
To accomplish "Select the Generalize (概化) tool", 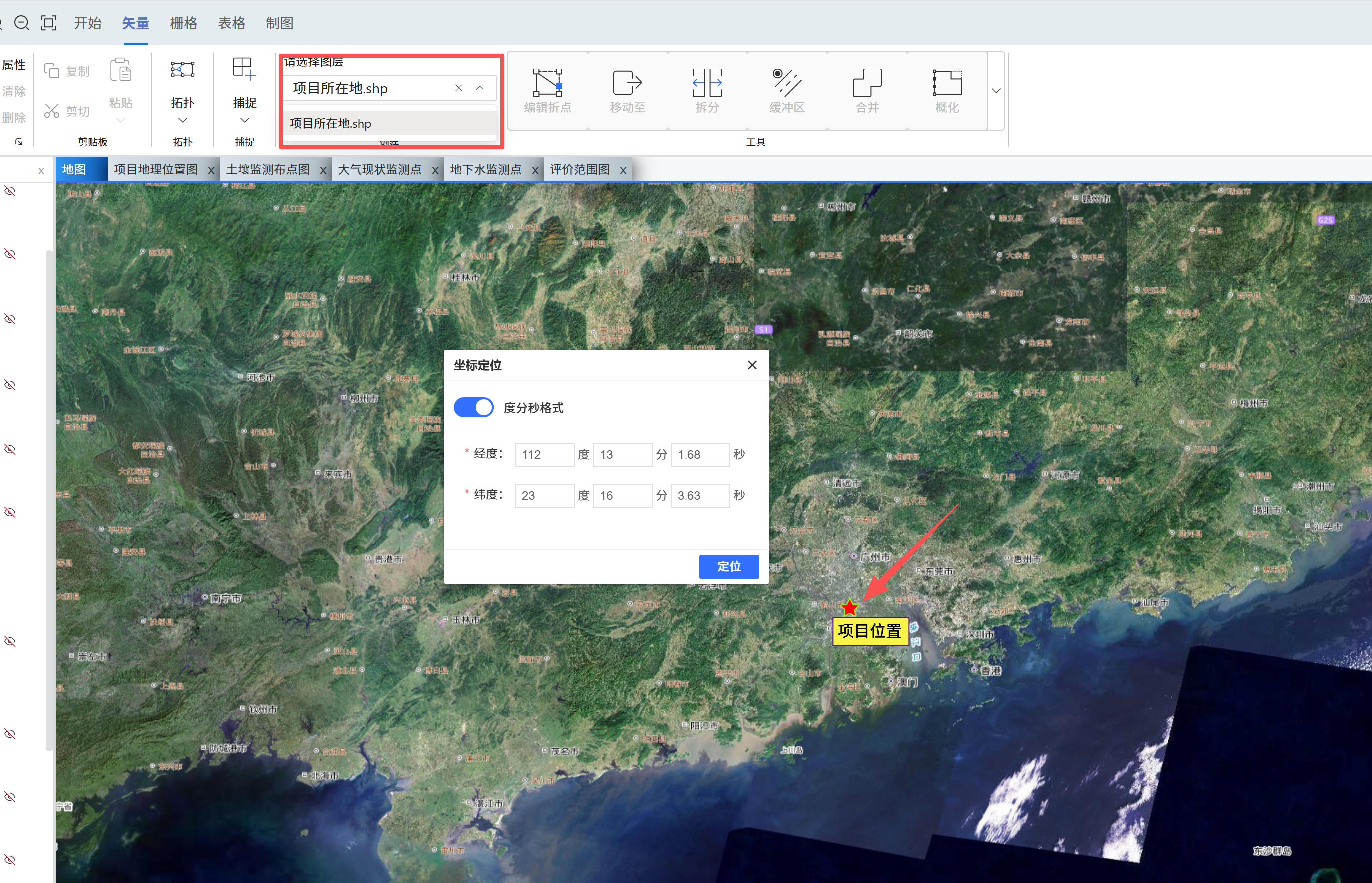I will tap(946, 84).
